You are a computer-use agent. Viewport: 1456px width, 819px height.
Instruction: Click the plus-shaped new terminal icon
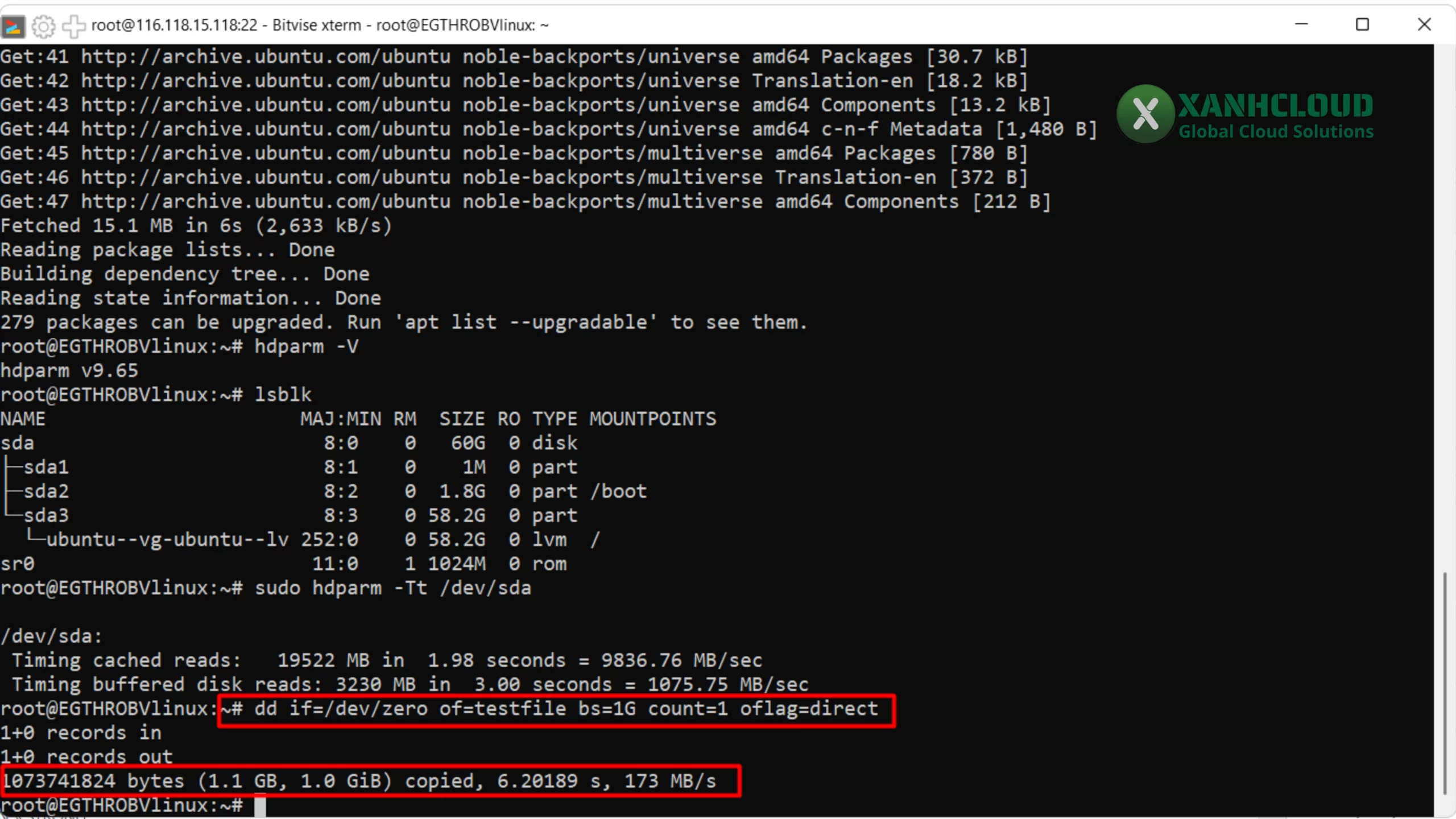[x=73, y=26]
